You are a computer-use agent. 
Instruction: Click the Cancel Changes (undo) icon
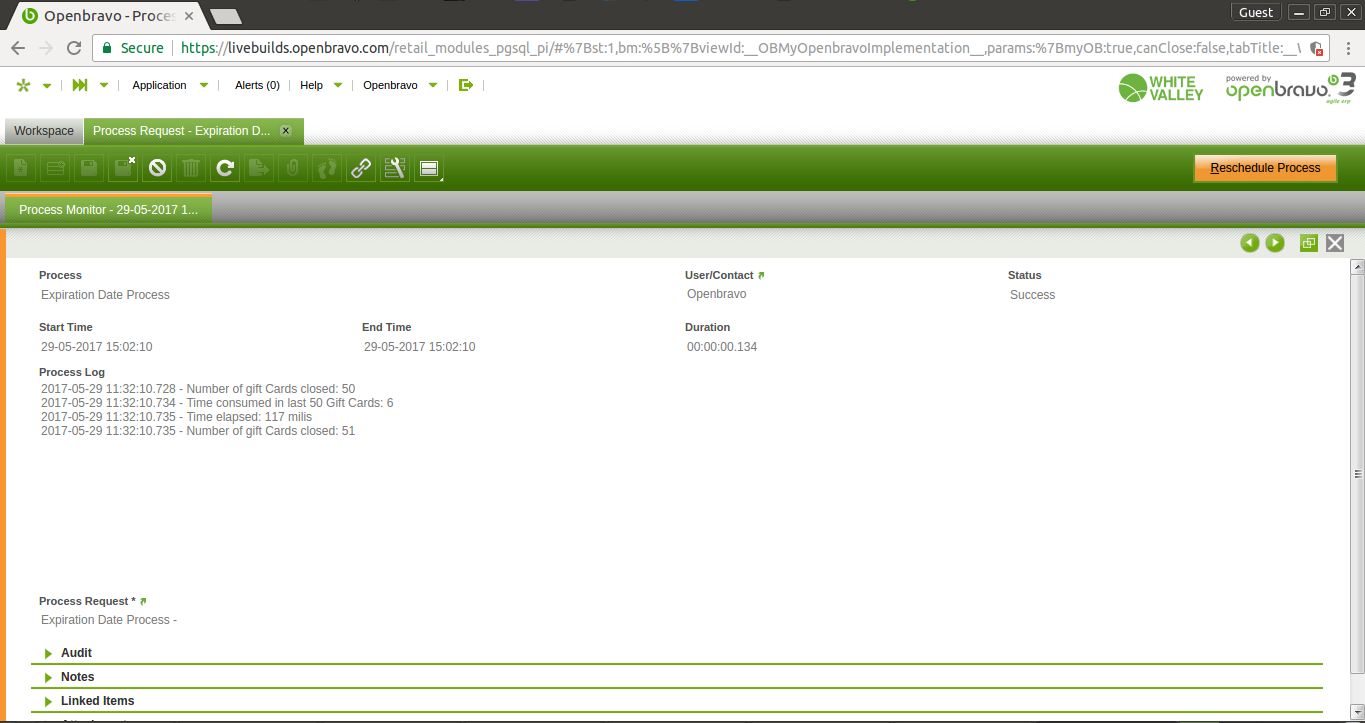click(157, 168)
